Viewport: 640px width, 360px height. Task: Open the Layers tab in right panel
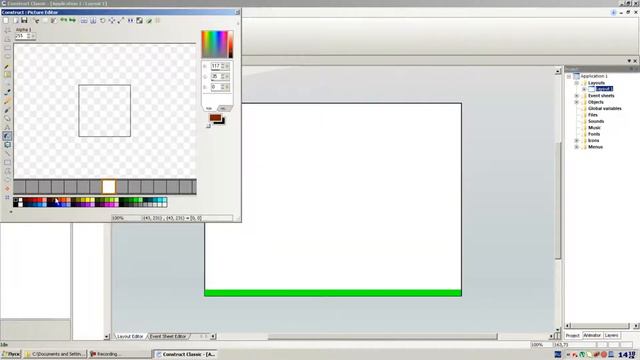611,336
